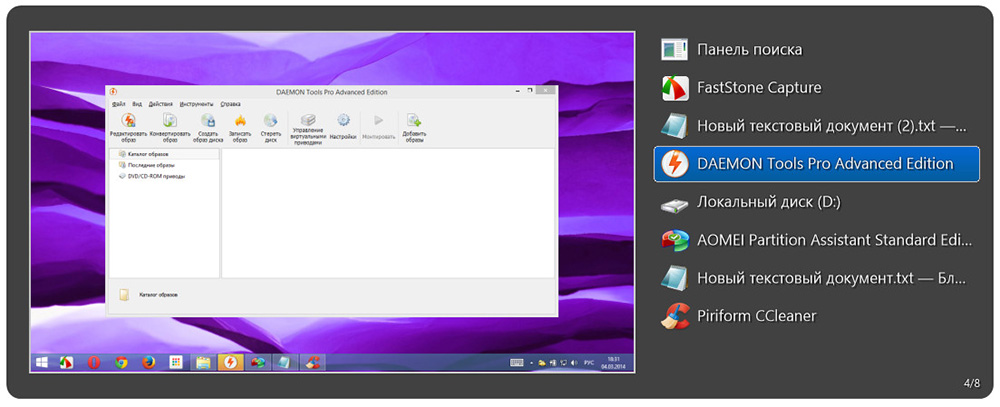This screenshot has width=1000, height=407.
Task: Open Opera from the taskbar
Action: (94, 363)
